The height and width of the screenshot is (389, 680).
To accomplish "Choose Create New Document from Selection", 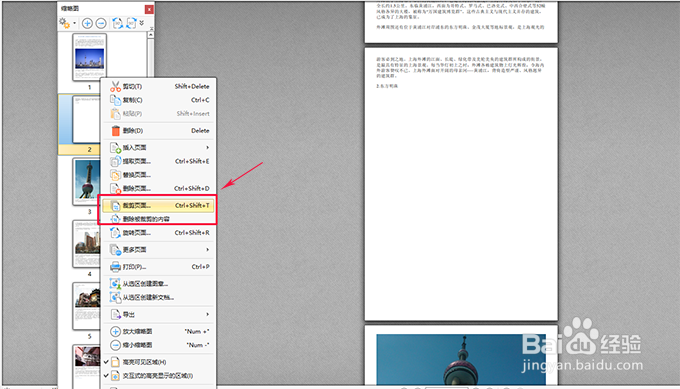I will coord(159,297).
